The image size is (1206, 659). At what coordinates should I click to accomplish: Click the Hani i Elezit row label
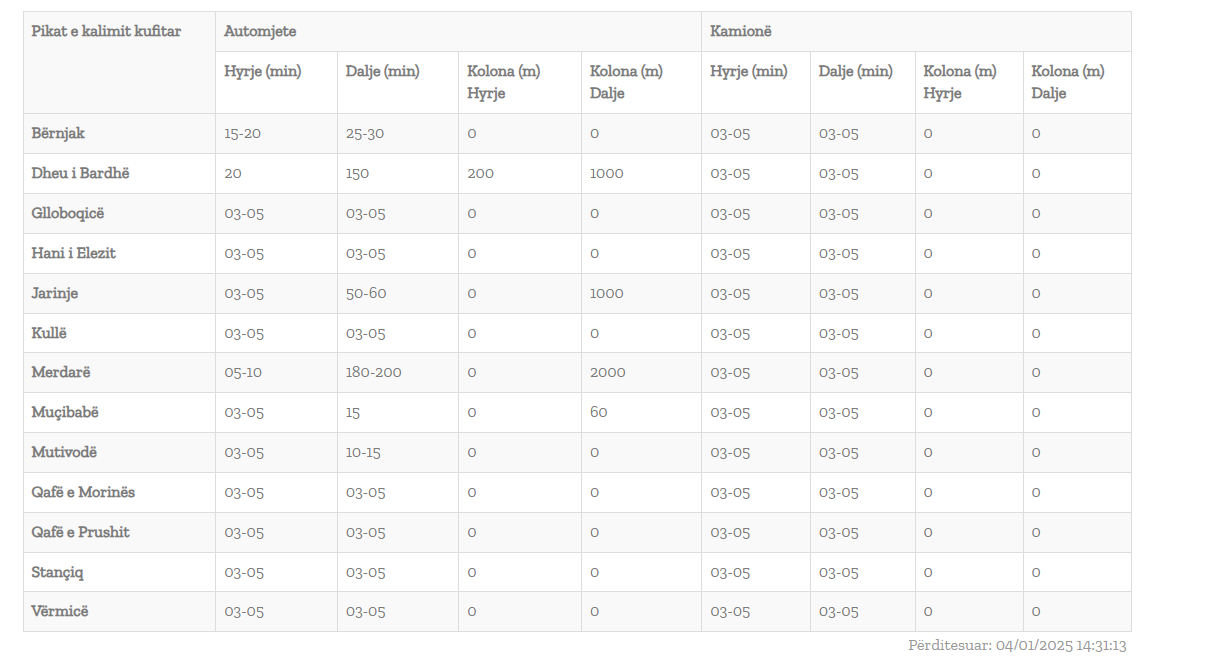coord(74,253)
